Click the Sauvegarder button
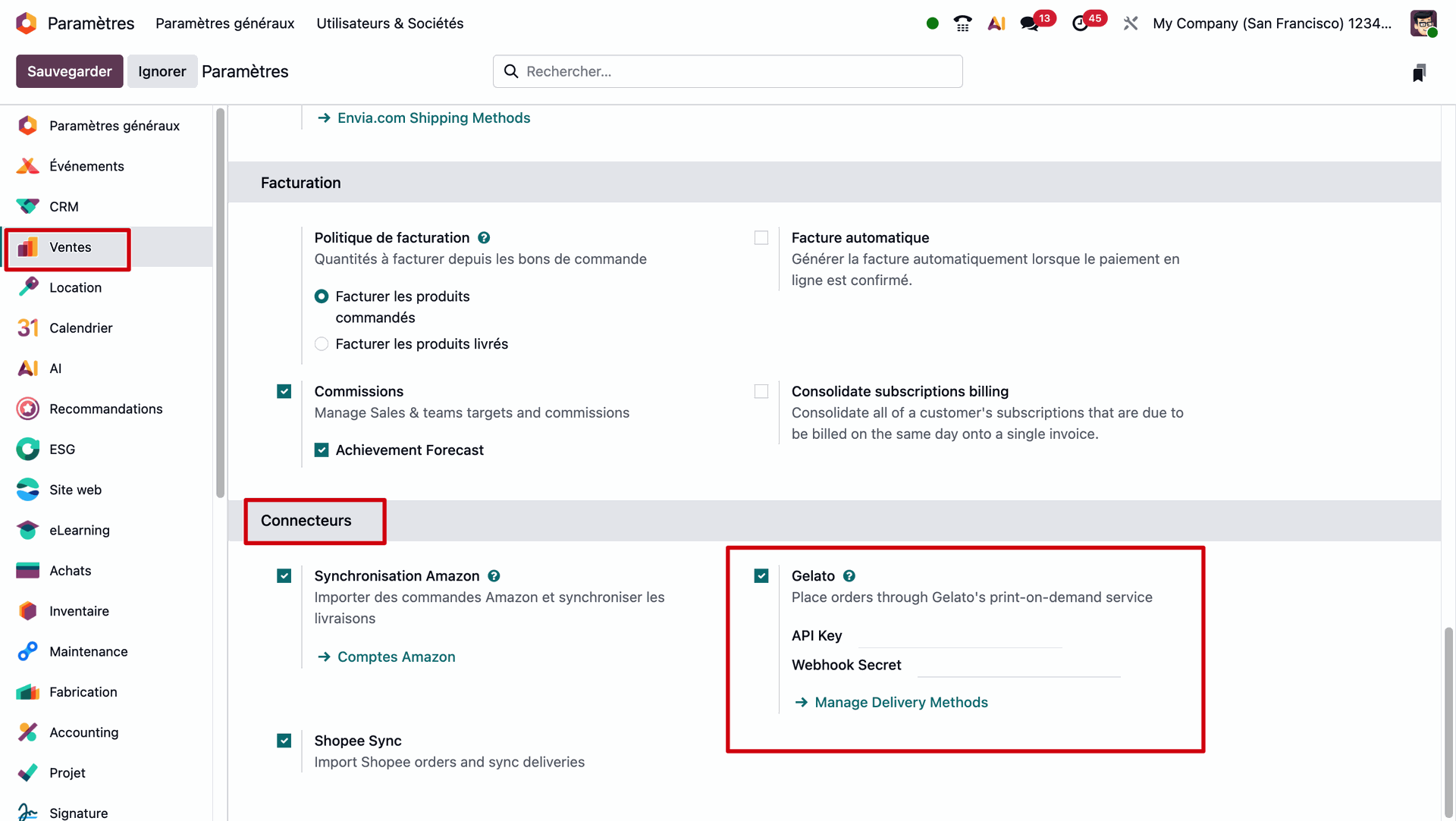The height and width of the screenshot is (821, 1456). (69, 71)
